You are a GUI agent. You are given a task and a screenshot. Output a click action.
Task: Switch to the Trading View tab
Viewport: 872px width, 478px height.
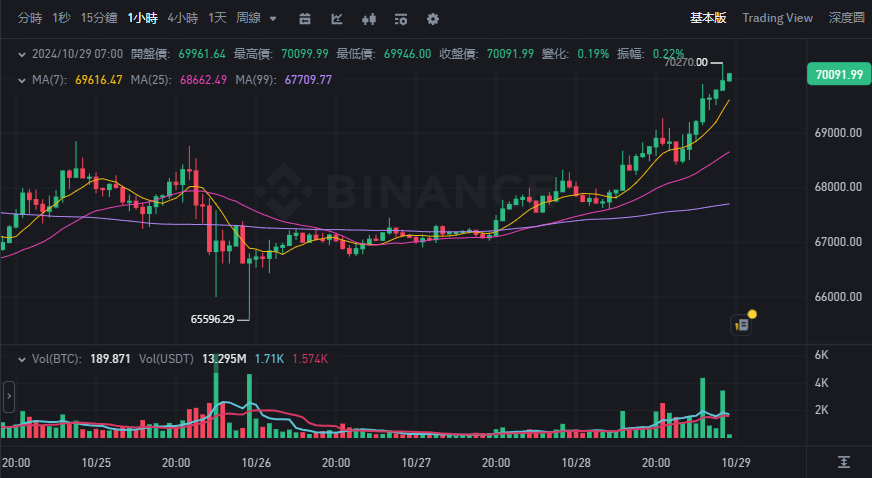pyautogui.click(x=777, y=18)
